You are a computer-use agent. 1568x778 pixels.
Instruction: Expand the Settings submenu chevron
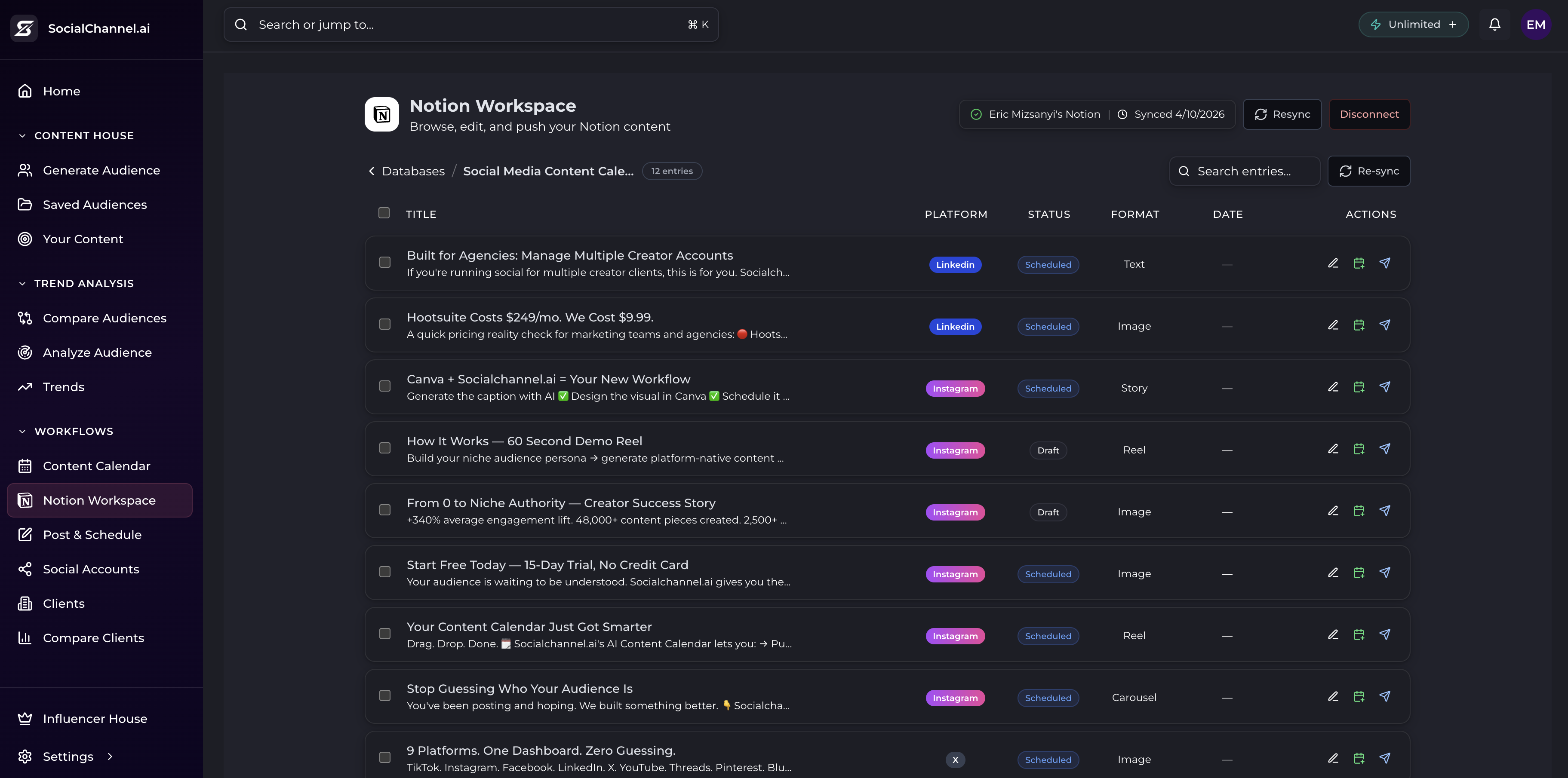click(110, 757)
